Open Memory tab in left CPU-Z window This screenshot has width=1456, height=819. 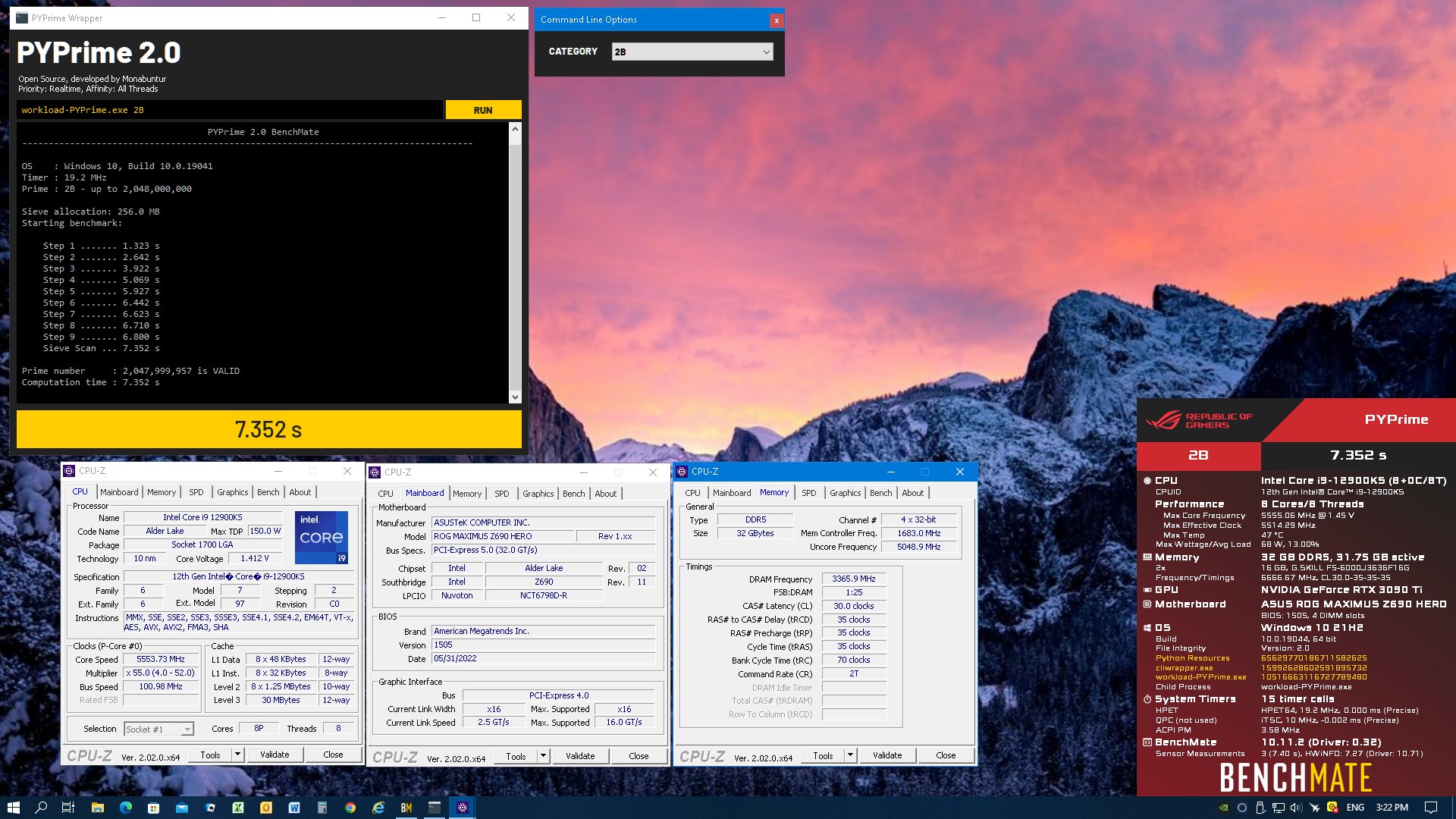162,492
